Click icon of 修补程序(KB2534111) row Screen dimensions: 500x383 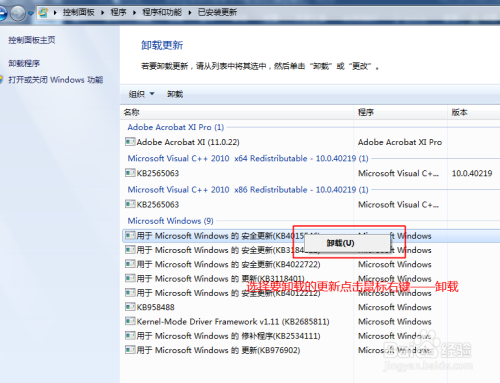pyautogui.click(x=130, y=335)
